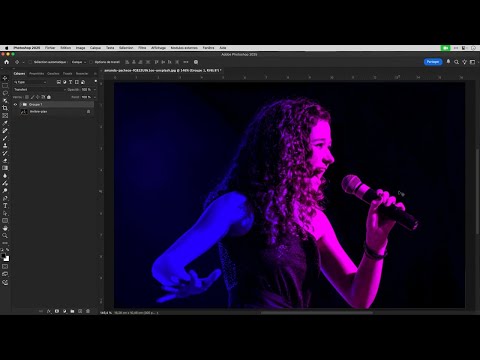The image size is (480, 360).
Task: Click the foreground color swatch
Action: point(4,256)
